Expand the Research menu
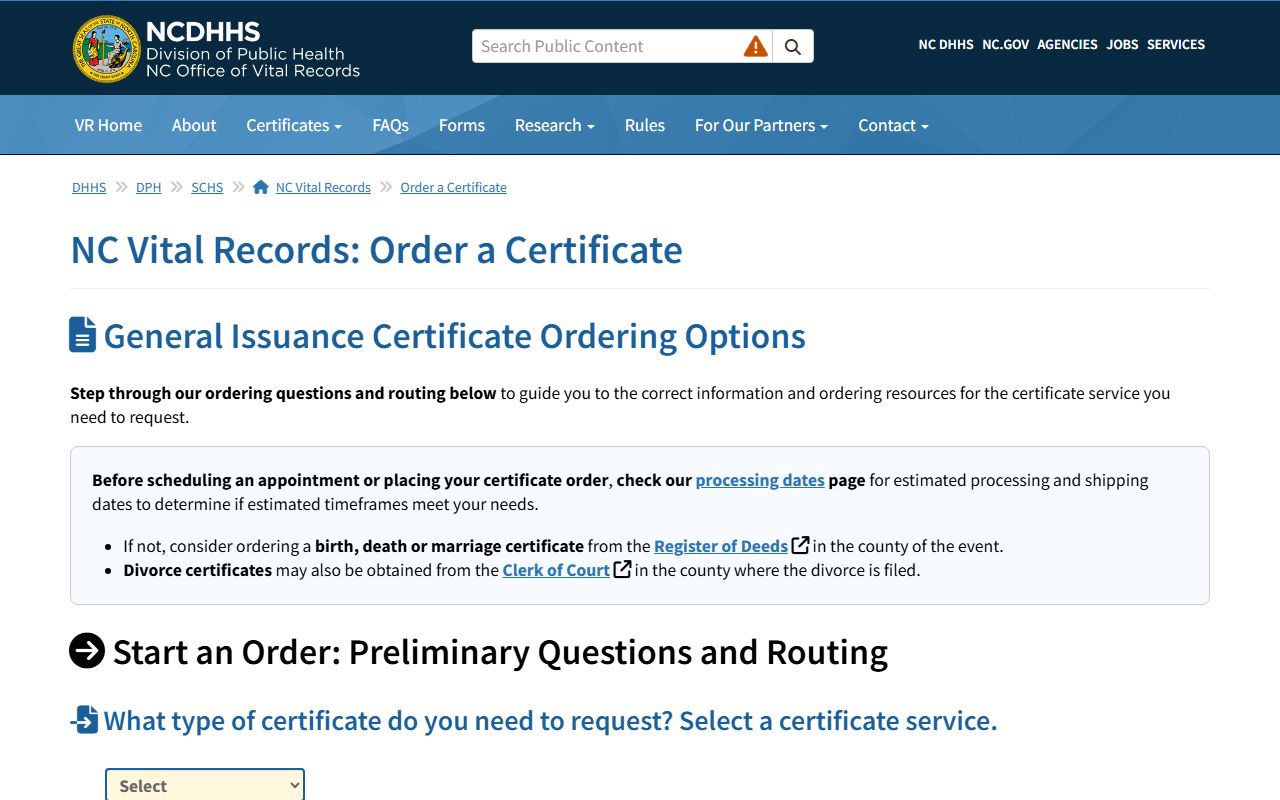This screenshot has width=1280, height=800. coord(555,125)
